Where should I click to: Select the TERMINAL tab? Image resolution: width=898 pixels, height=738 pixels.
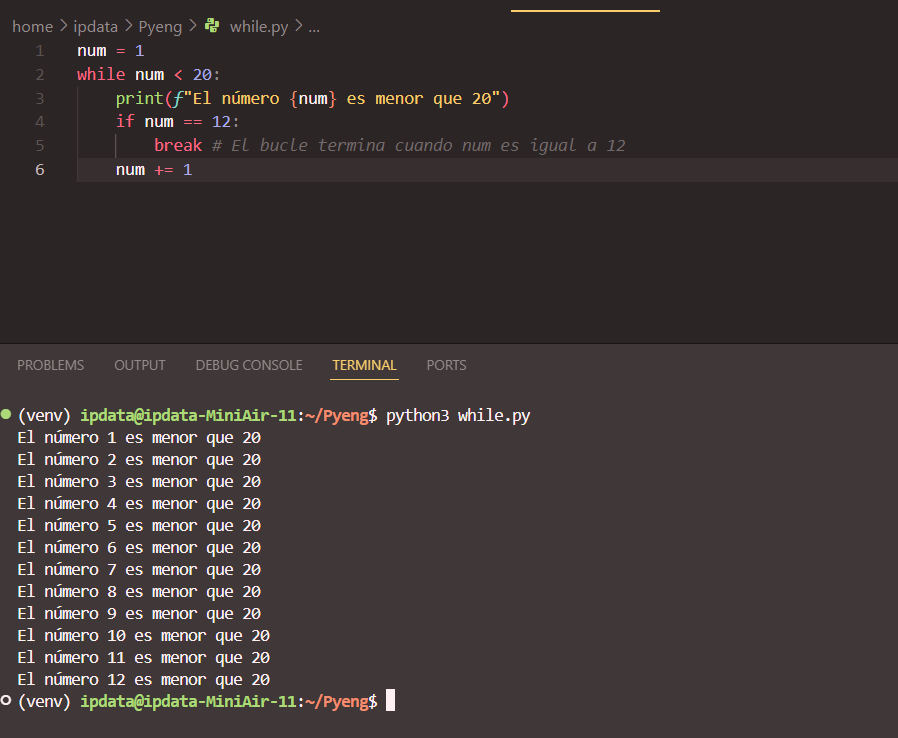tap(364, 365)
